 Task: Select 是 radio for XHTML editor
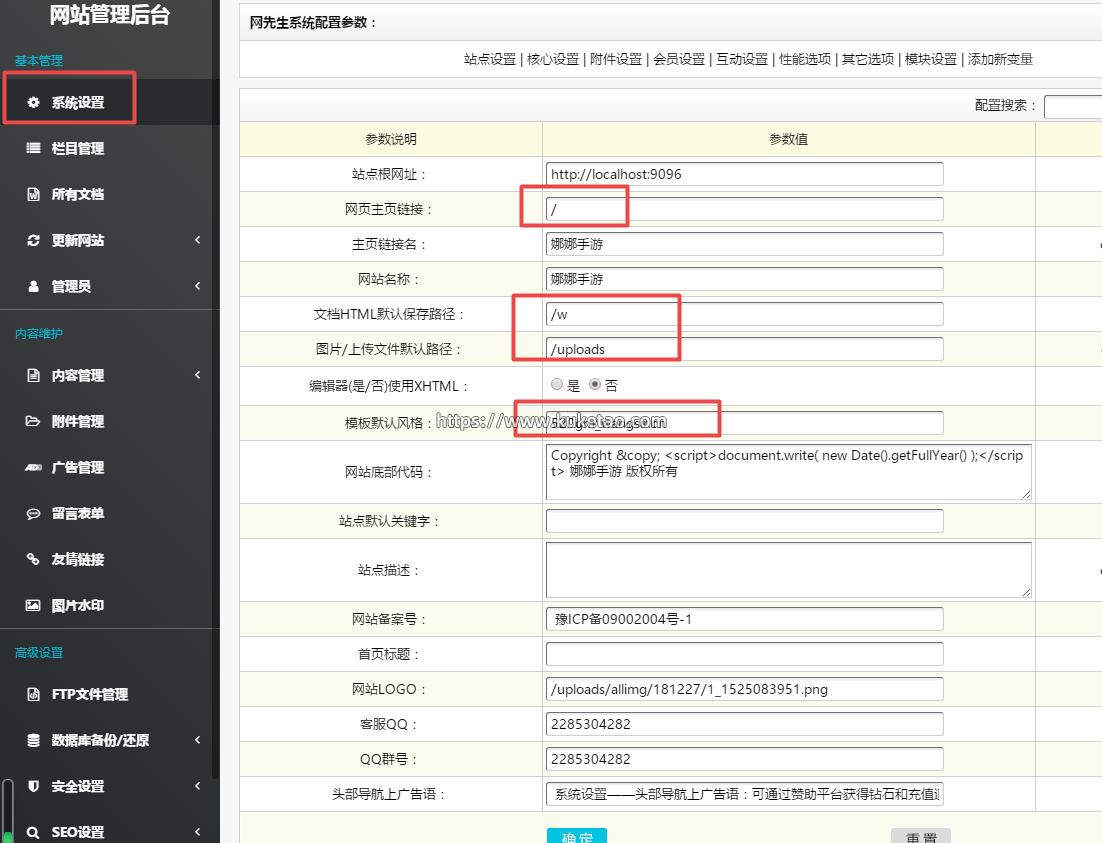[x=557, y=385]
